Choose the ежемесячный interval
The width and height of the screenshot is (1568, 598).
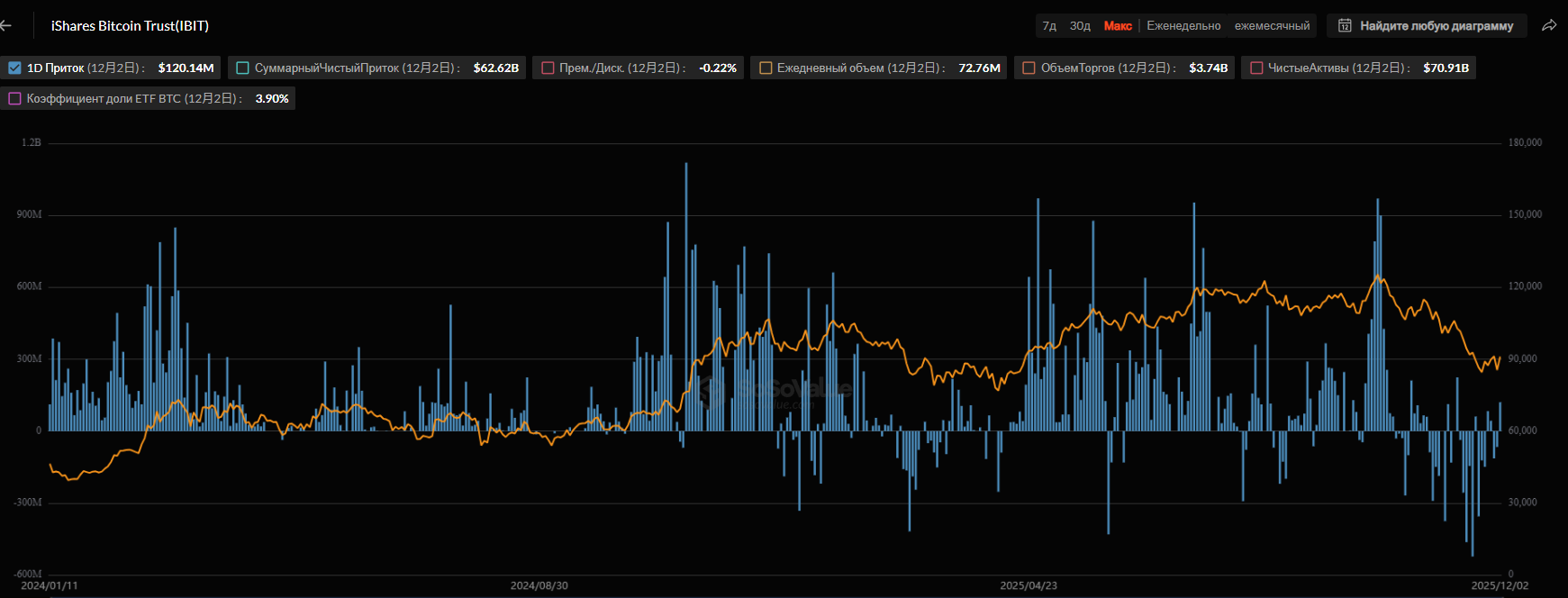tap(1272, 26)
